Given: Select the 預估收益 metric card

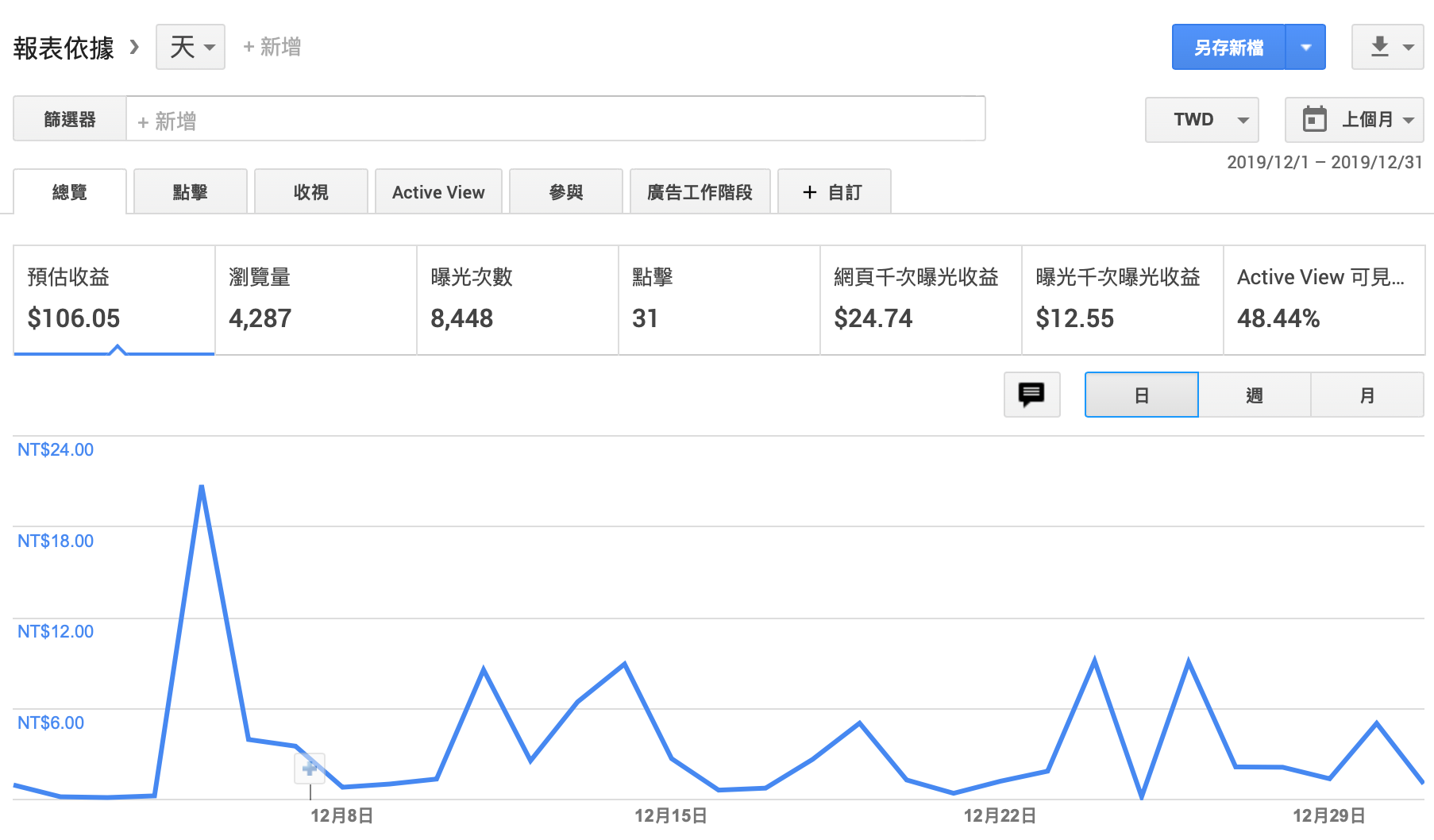Looking at the screenshot, I should [114, 299].
